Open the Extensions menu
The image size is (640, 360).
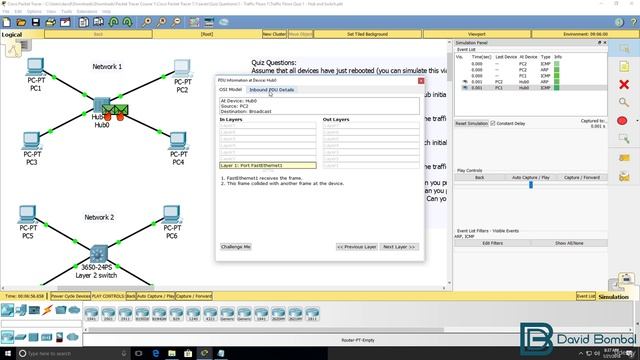(87, 11)
